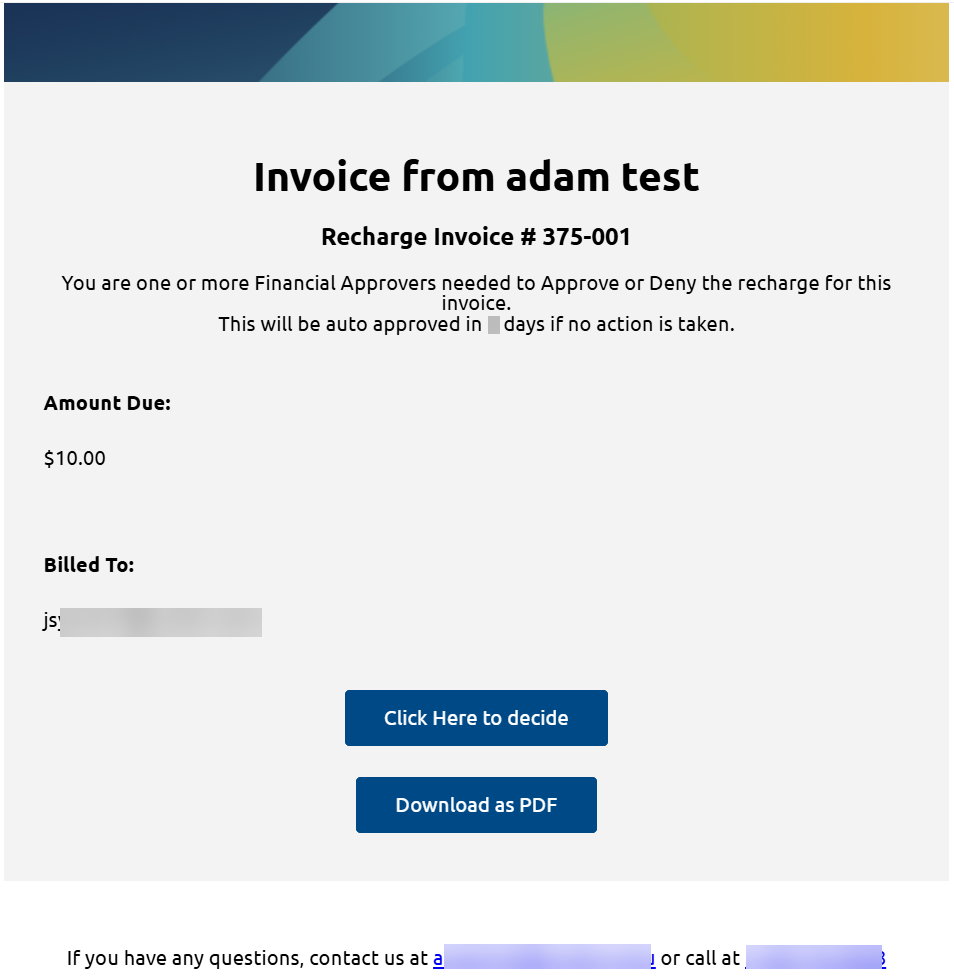Click the email hyperlink after 'contact us at'

pos(545,957)
